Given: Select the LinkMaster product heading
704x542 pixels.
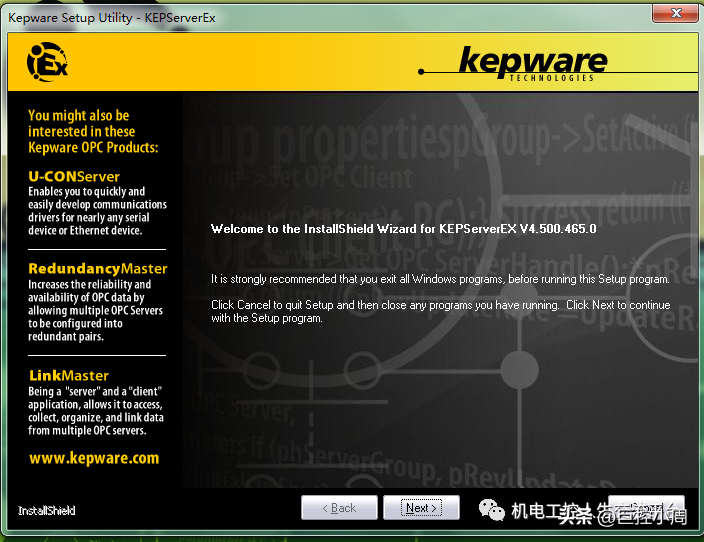Looking at the screenshot, I should pos(69,375).
